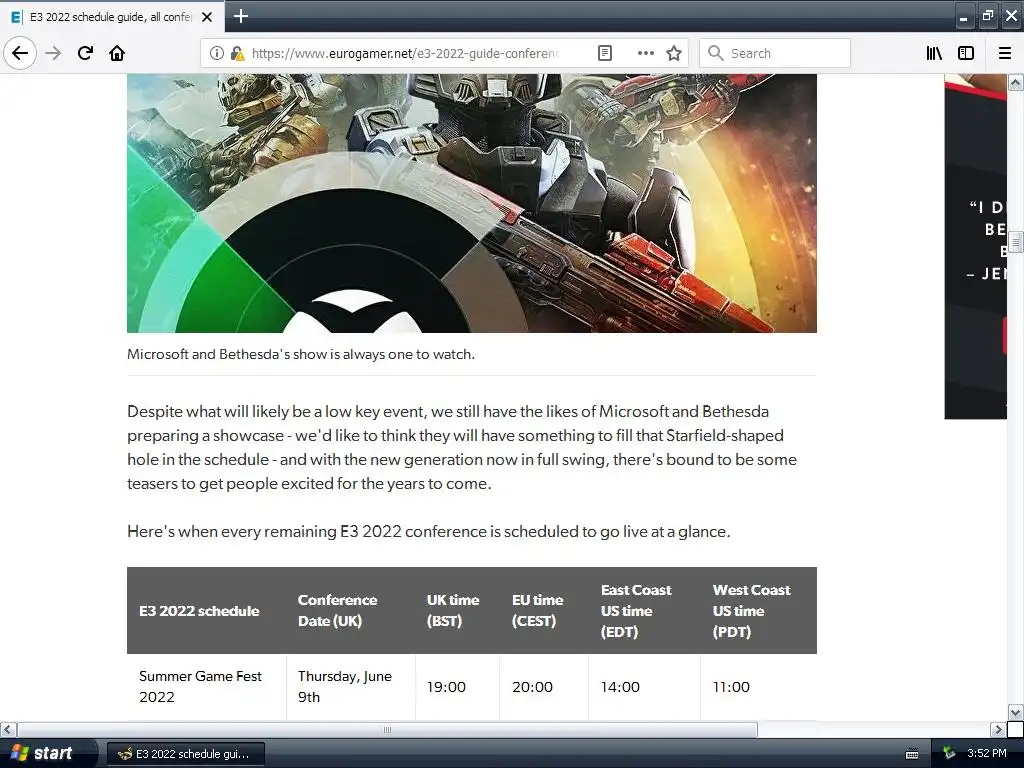Open the Library bookshelf icon
The image size is (1024, 768).
coord(934,53)
